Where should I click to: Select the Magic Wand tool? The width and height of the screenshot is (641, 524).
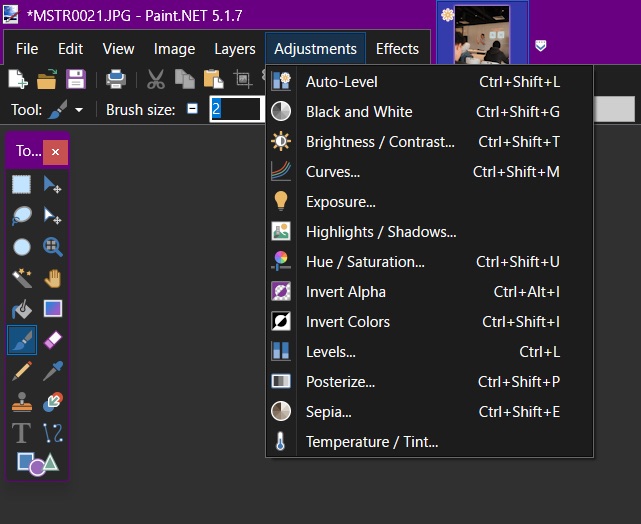point(22,278)
